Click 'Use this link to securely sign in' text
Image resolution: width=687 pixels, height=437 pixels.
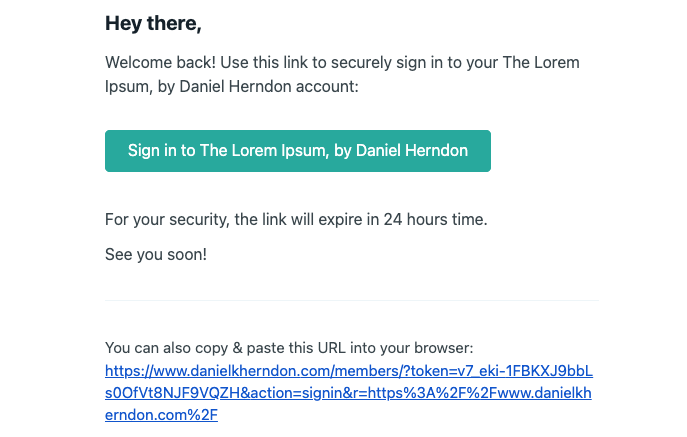pyautogui.click(x=325, y=63)
